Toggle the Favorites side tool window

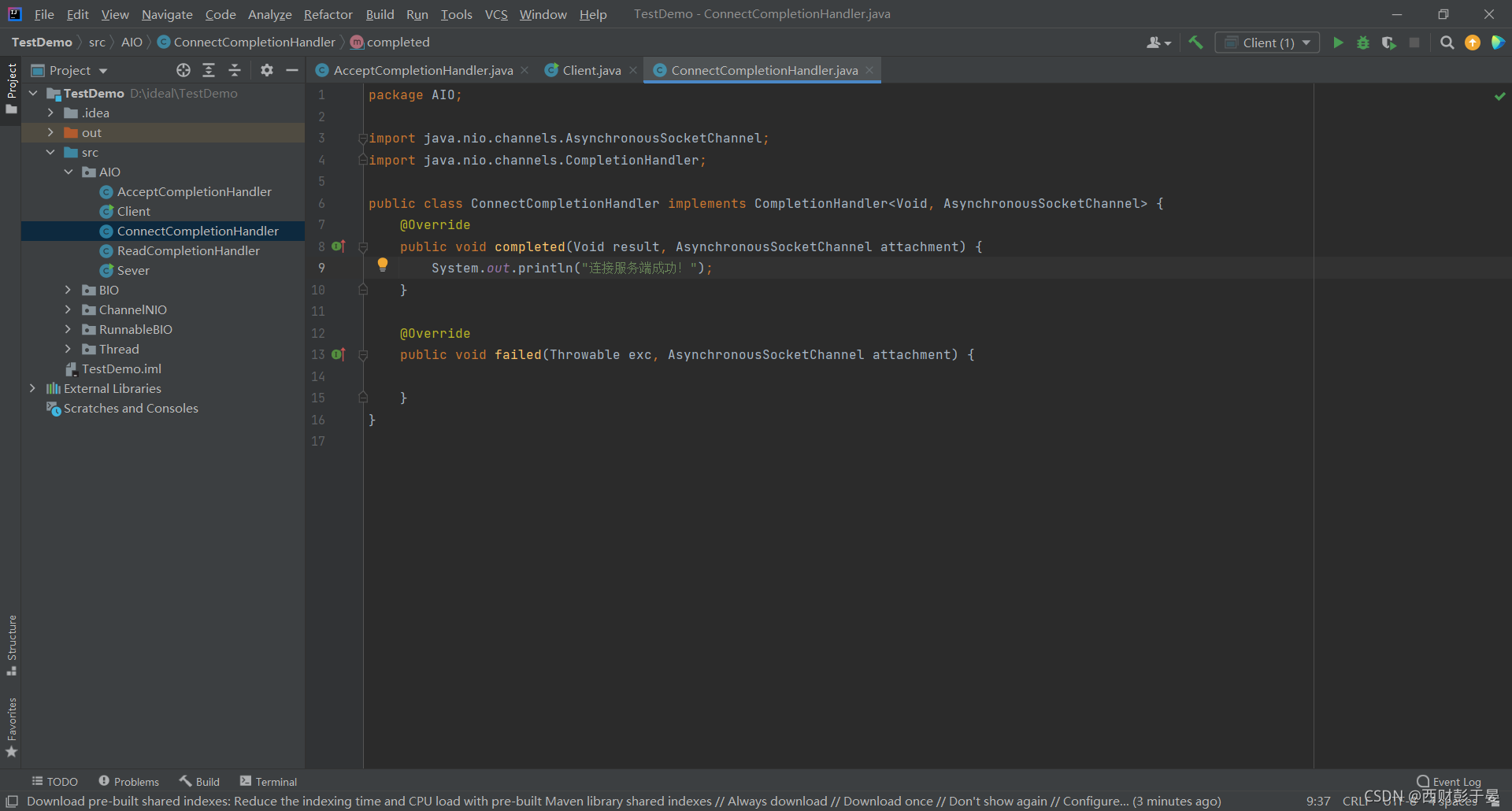coord(11,728)
